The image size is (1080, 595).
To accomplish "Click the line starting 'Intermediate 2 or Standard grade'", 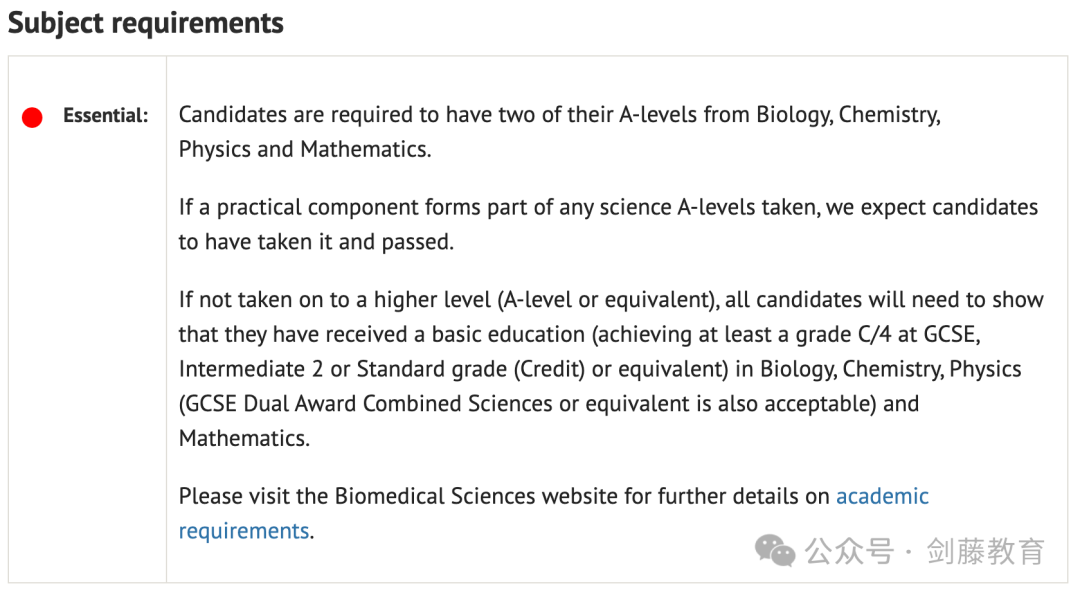I will [x=600, y=369].
